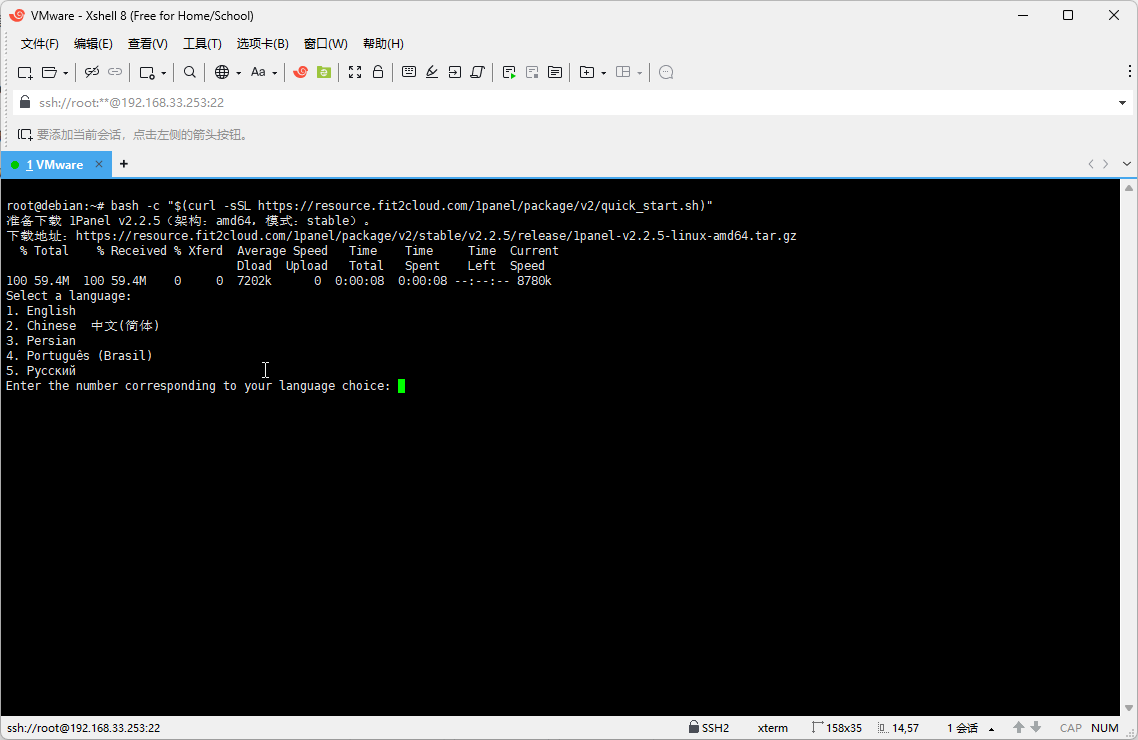Viewport: 1138px width, 740px height.
Task: Open the 工具(T) menu
Action: [202, 44]
